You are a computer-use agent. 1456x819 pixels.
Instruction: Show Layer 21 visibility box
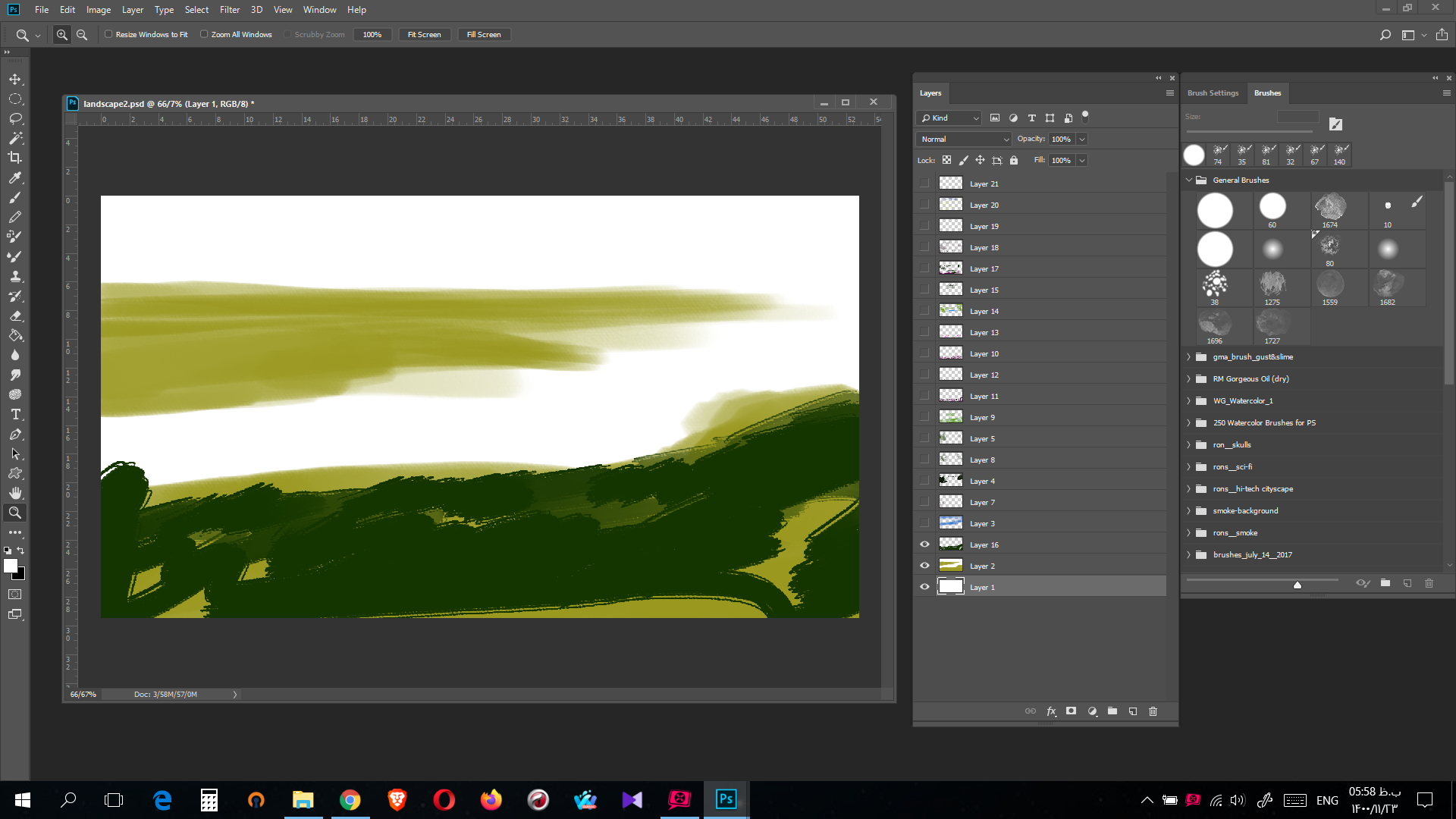click(x=924, y=184)
